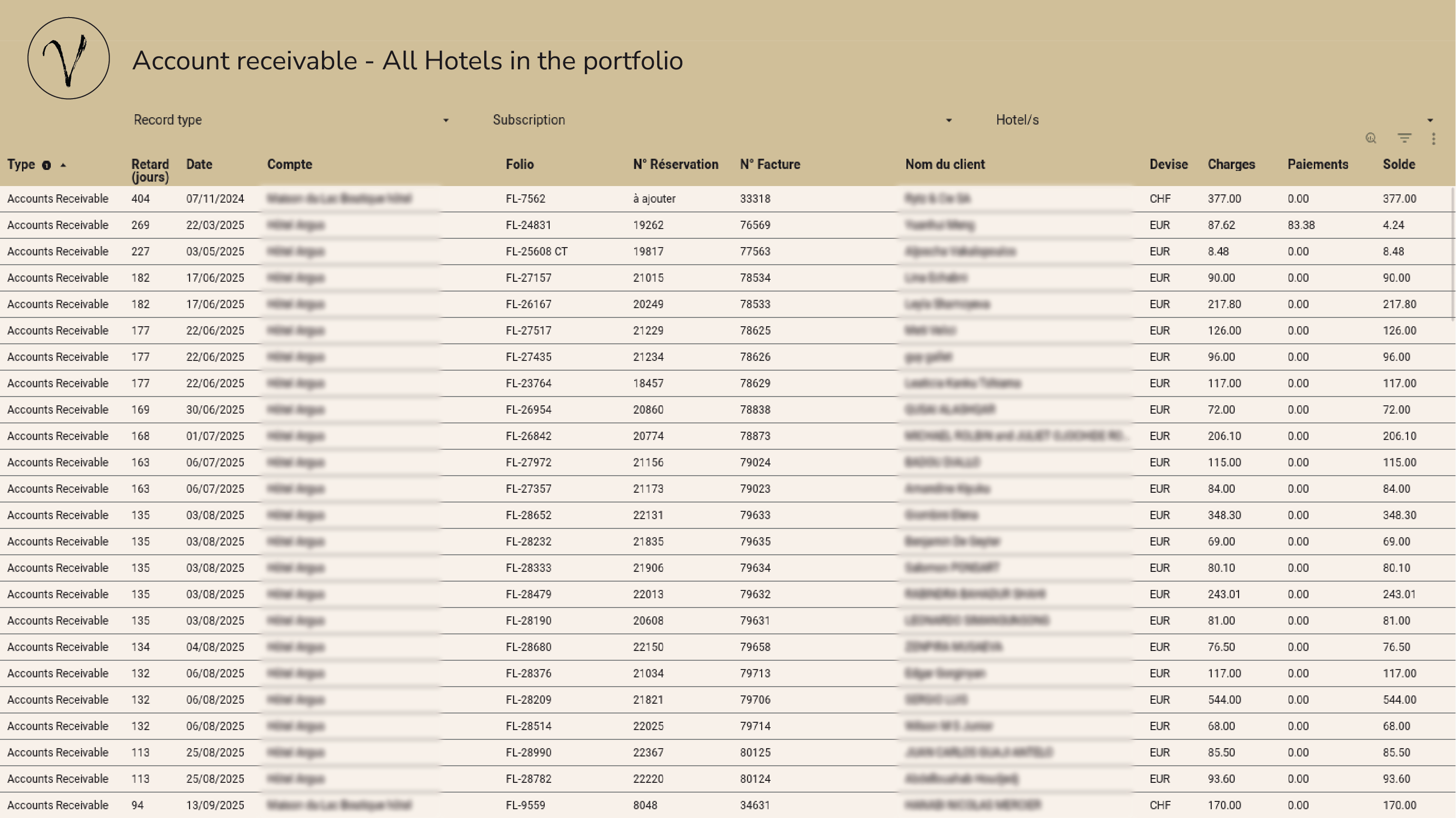This screenshot has height=818, width=1456.
Task: Click the info badge beside Type
Action: (46, 166)
